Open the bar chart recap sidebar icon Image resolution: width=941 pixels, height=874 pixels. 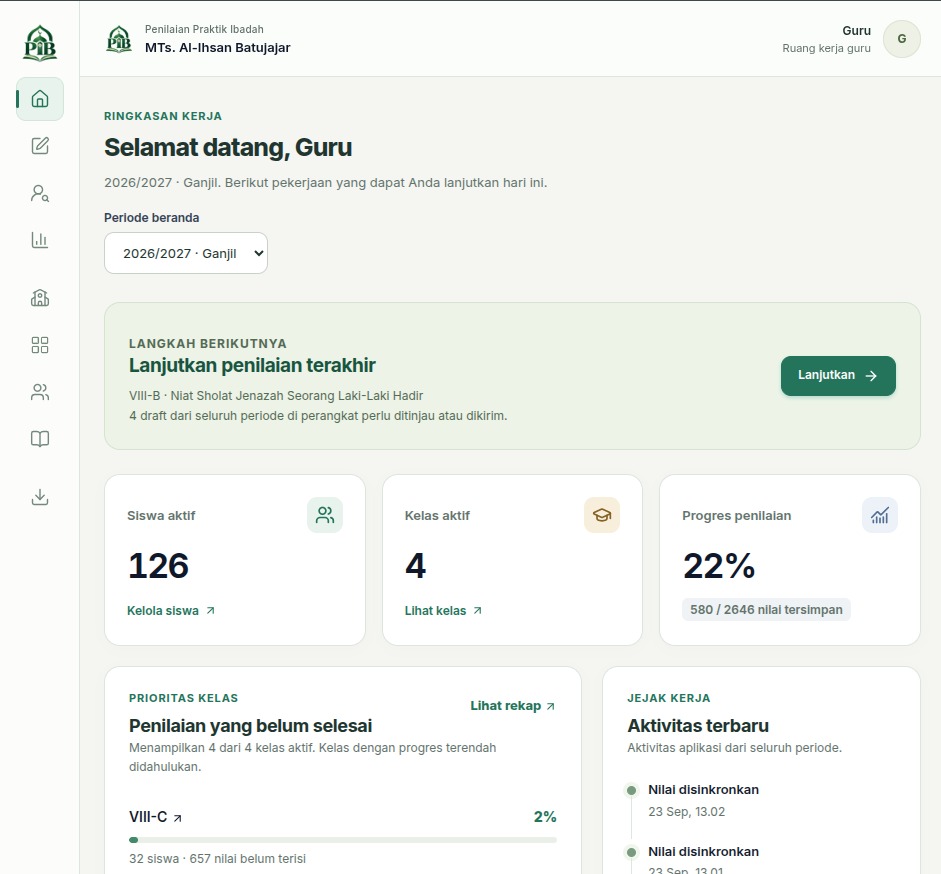tap(40, 240)
